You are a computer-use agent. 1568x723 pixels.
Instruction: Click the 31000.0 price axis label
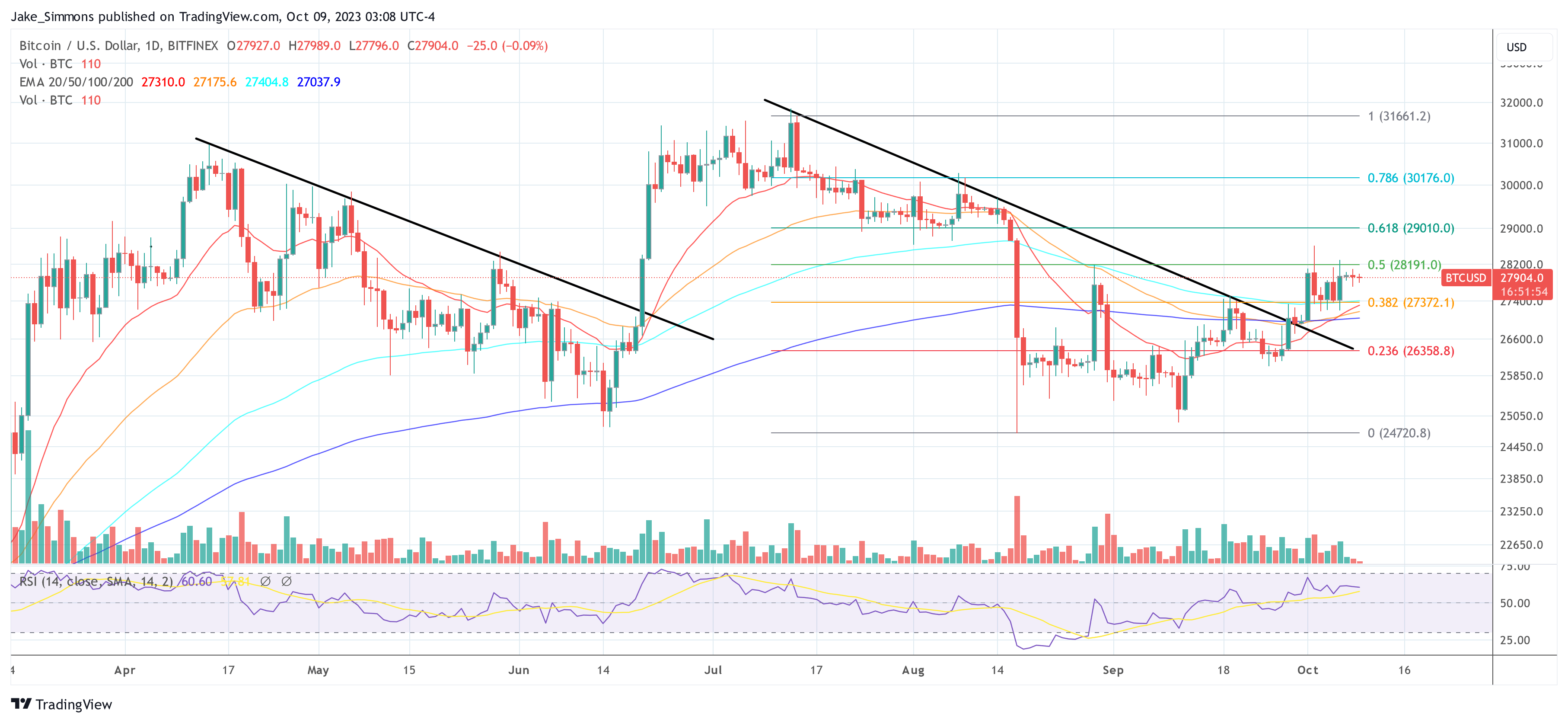click(1521, 143)
